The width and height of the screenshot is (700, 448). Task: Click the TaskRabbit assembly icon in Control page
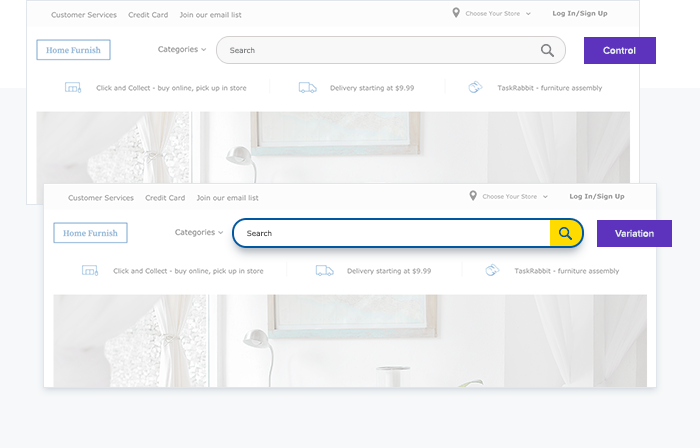pos(475,88)
